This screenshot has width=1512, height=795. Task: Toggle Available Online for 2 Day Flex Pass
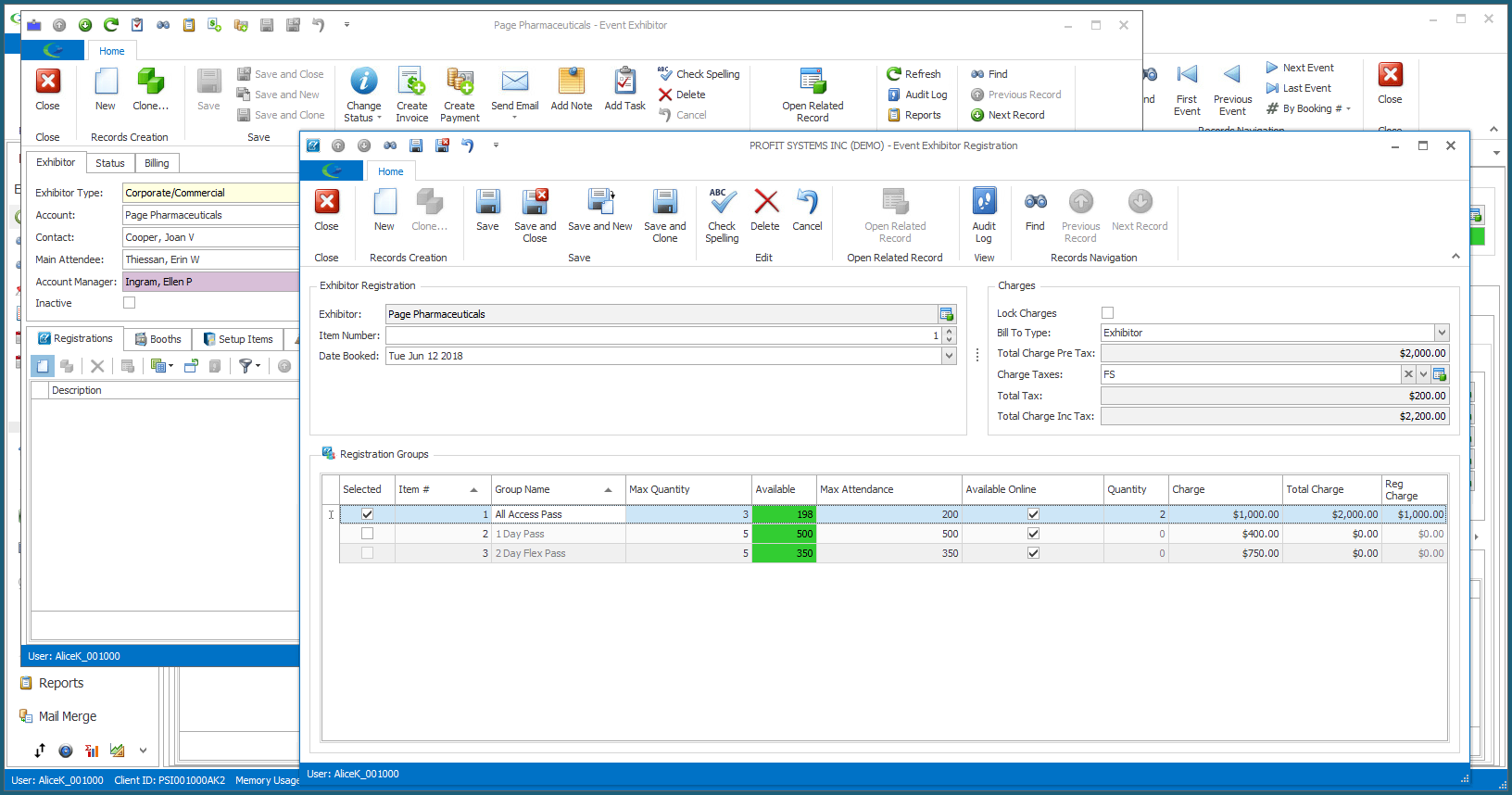1033,553
